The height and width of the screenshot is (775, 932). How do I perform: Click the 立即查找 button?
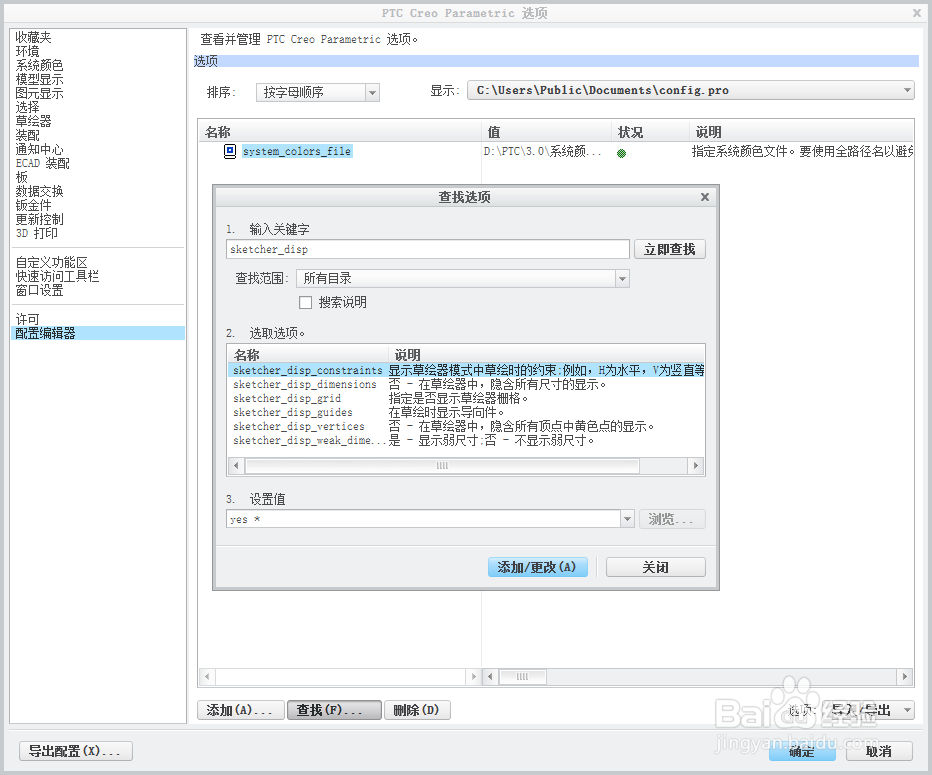click(670, 250)
